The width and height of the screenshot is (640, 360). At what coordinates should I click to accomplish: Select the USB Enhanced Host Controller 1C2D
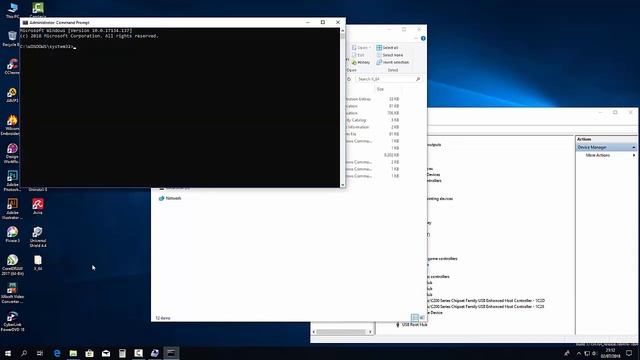coord(486,301)
